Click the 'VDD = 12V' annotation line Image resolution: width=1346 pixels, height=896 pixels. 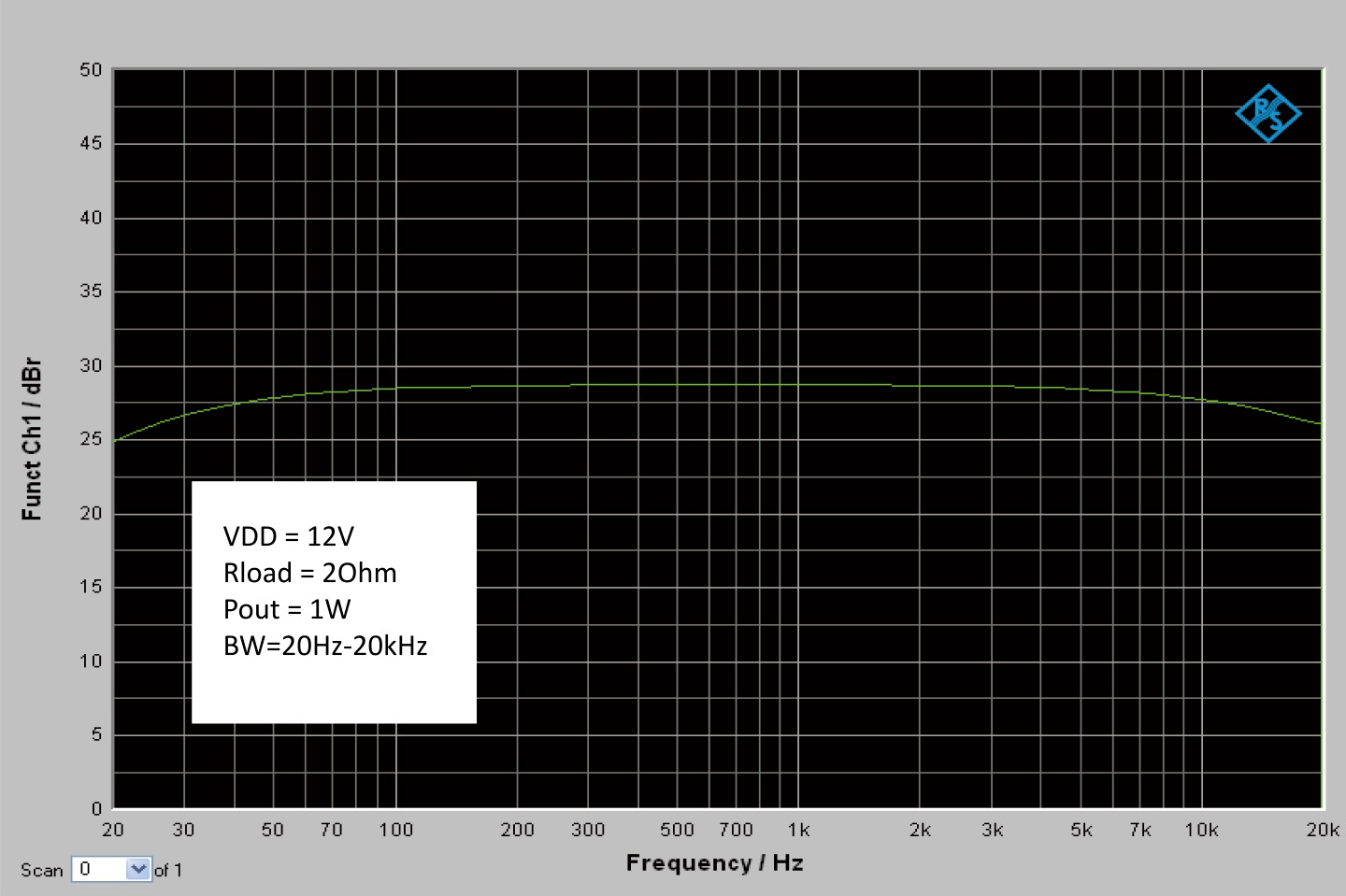288,536
